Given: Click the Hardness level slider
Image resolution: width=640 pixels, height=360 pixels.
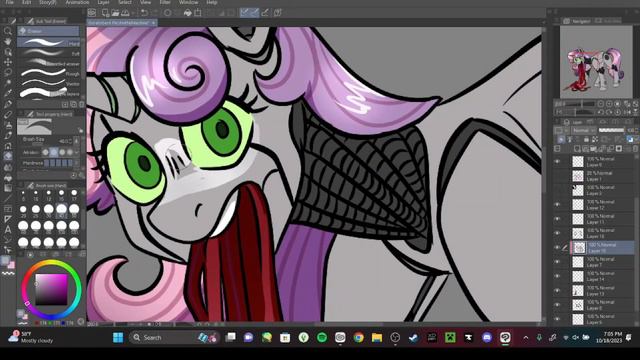Looking at the screenshot, I should (x=58, y=163).
